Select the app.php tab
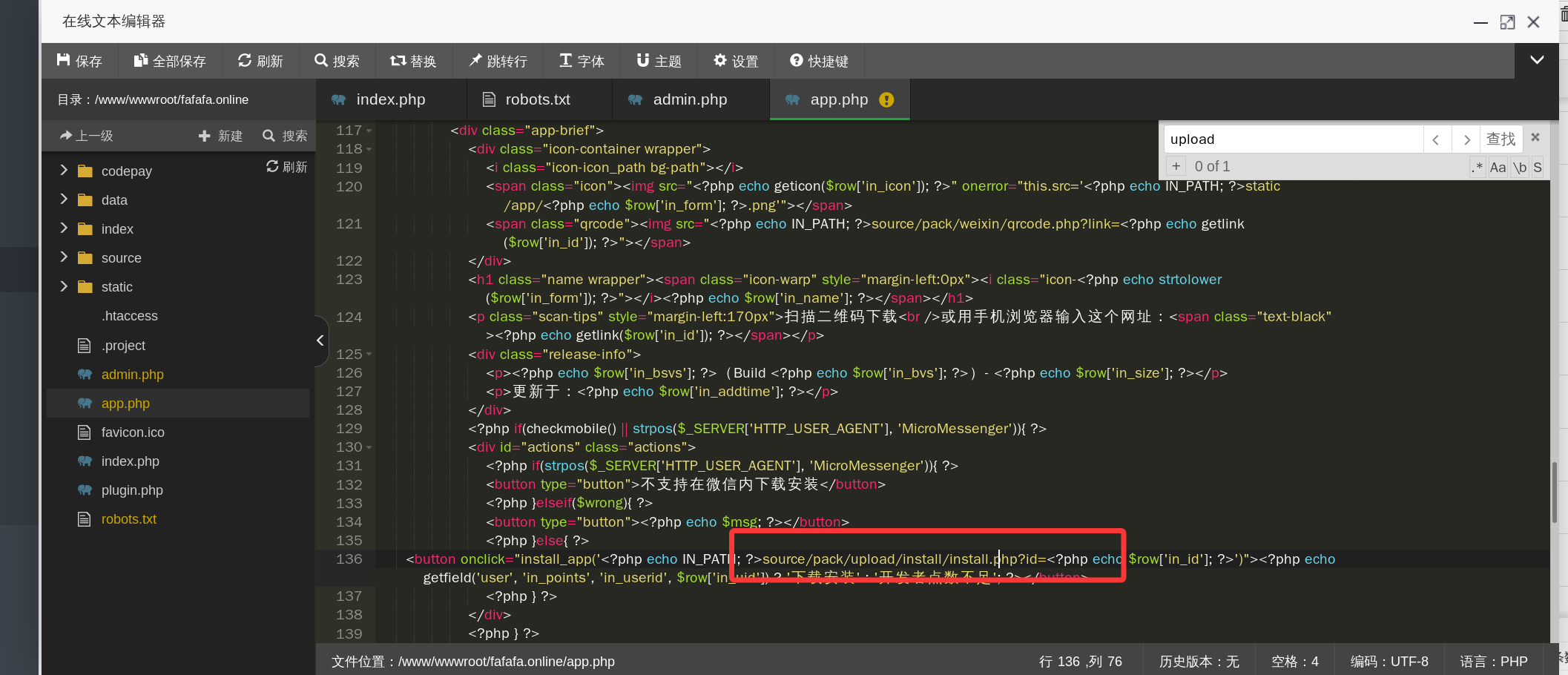The image size is (1568, 675). [839, 99]
